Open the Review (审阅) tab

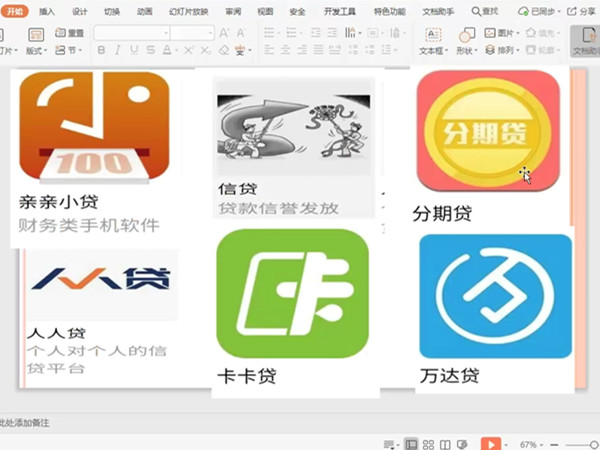(233, 12)
